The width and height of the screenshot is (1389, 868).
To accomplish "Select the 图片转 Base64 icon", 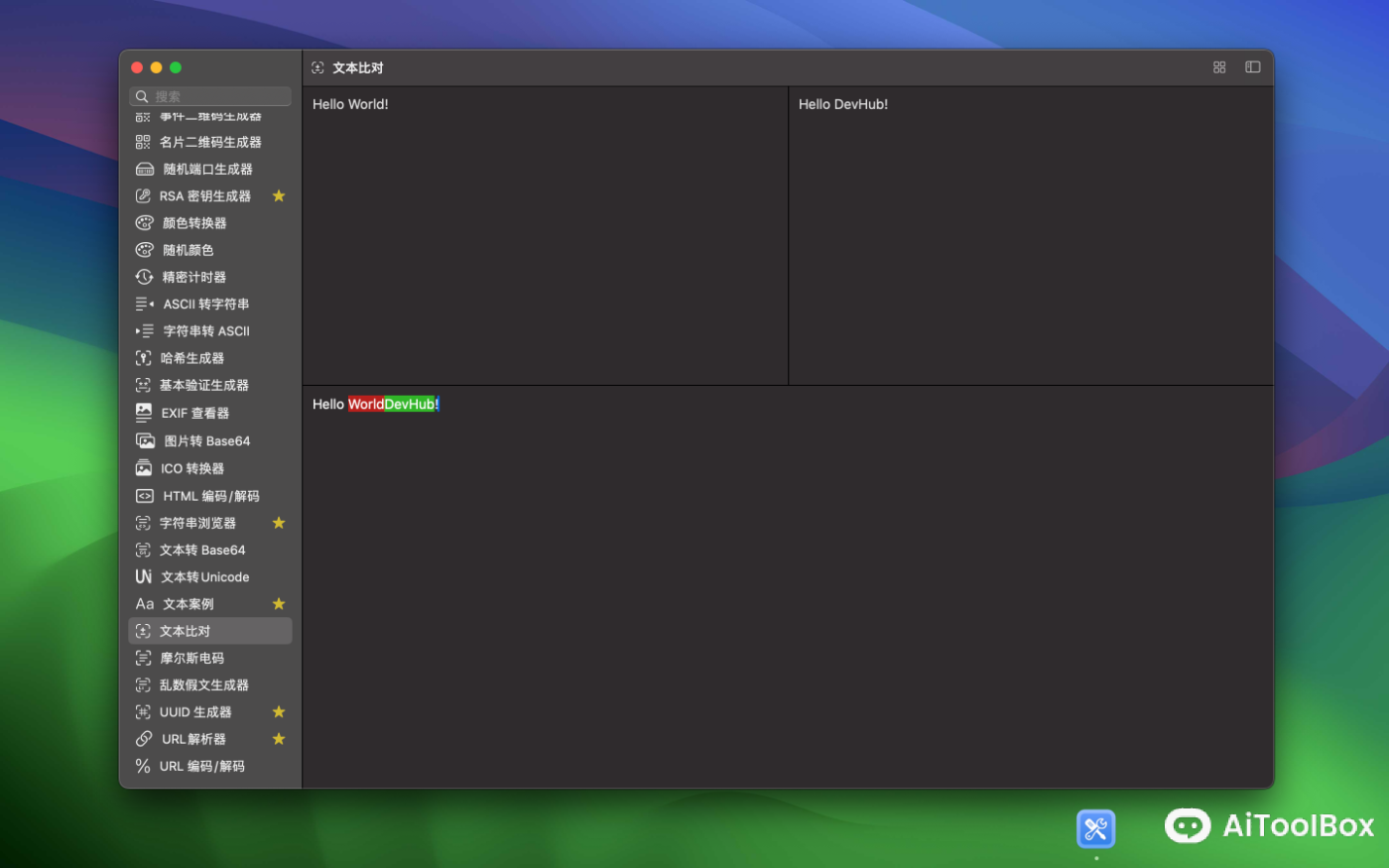I will click(x=144, y=440).
